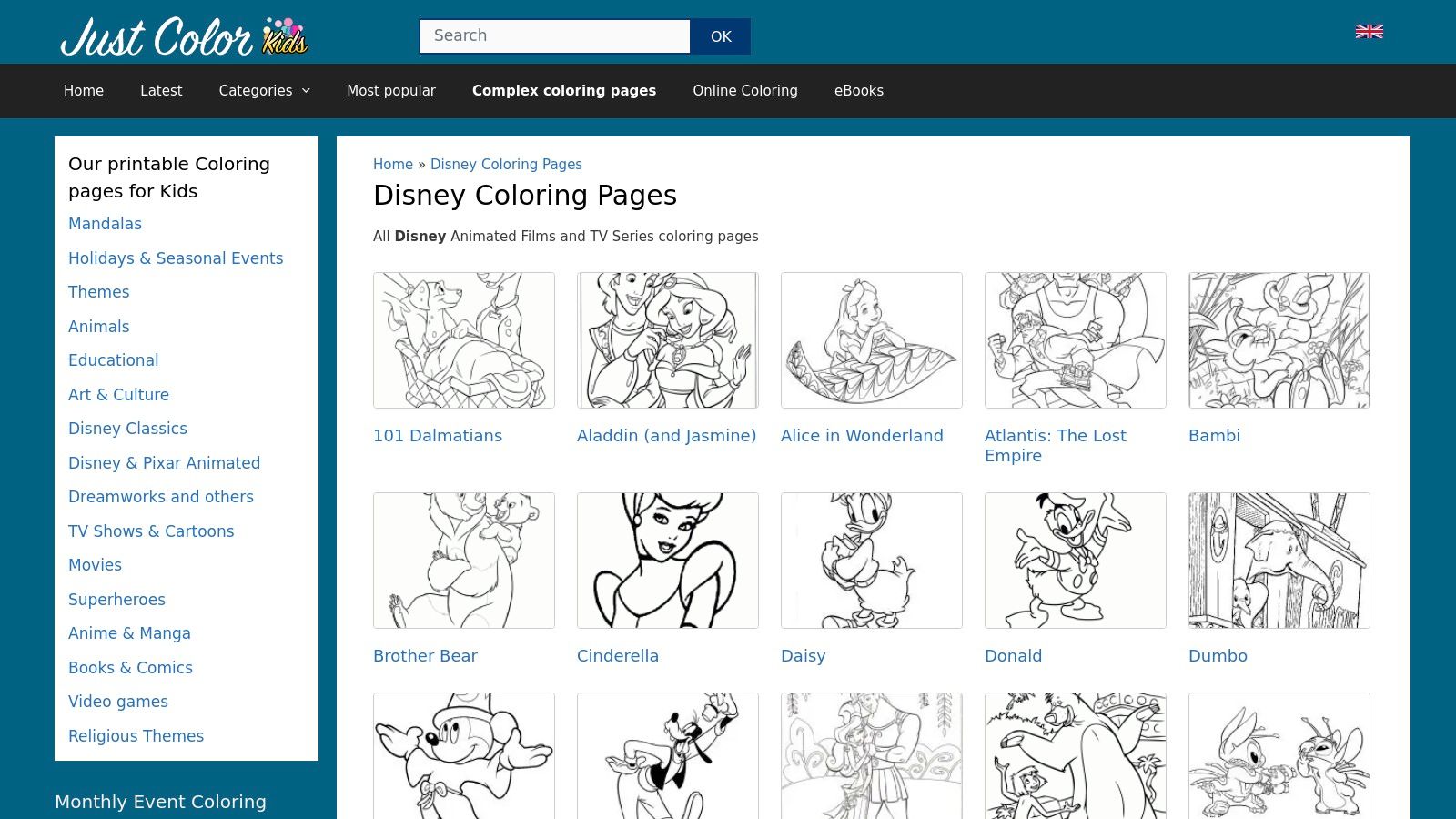Open the Superheroes category
This screenshot has height=819, width=1456.
[x=116, y=599]
